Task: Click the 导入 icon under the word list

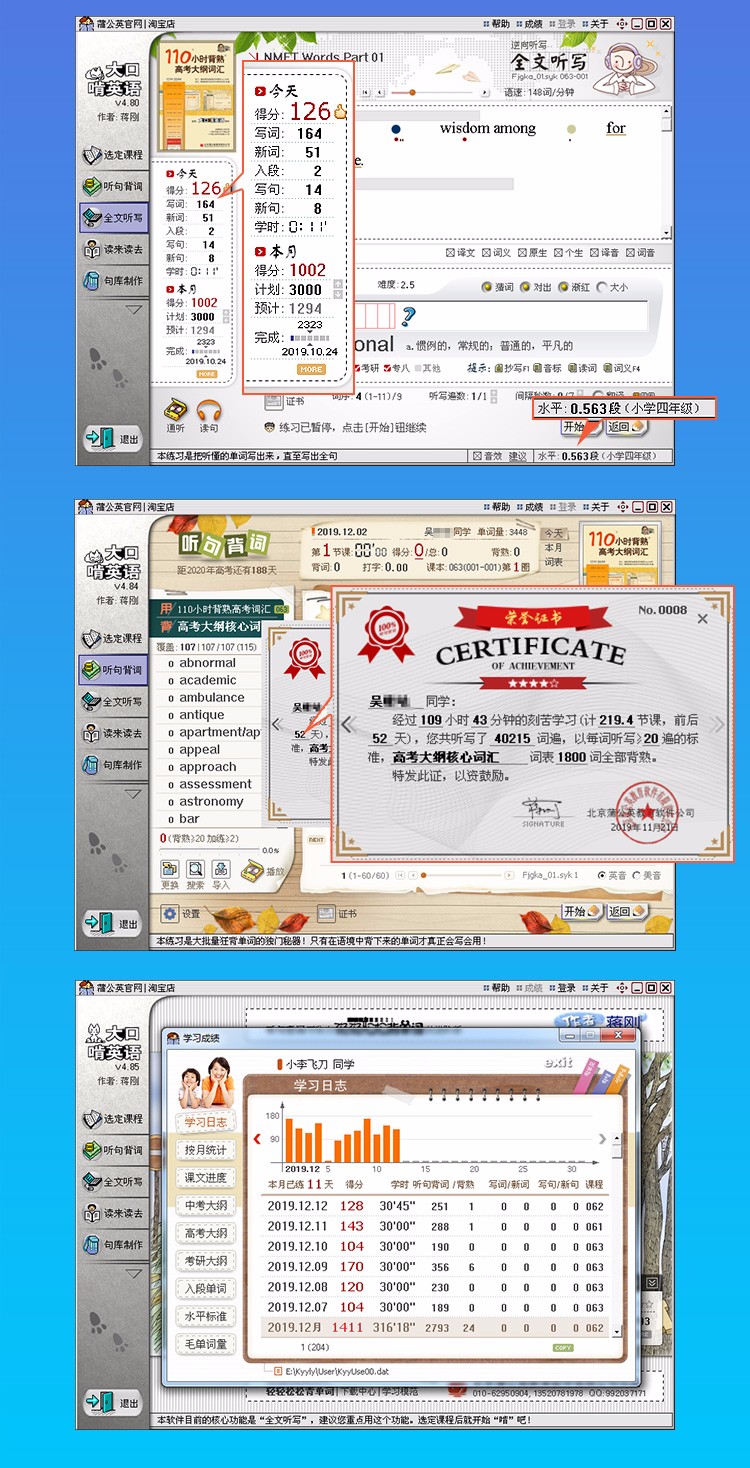Action: (x=221, y=869)
